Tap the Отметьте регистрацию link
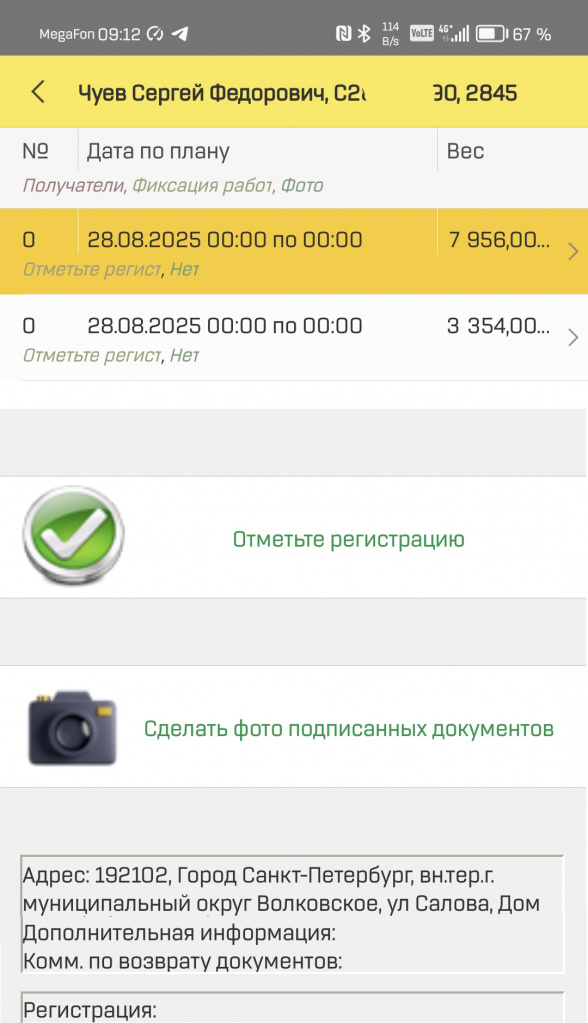This screenshot has width=588, height=1023. click(x=348, y=540)
